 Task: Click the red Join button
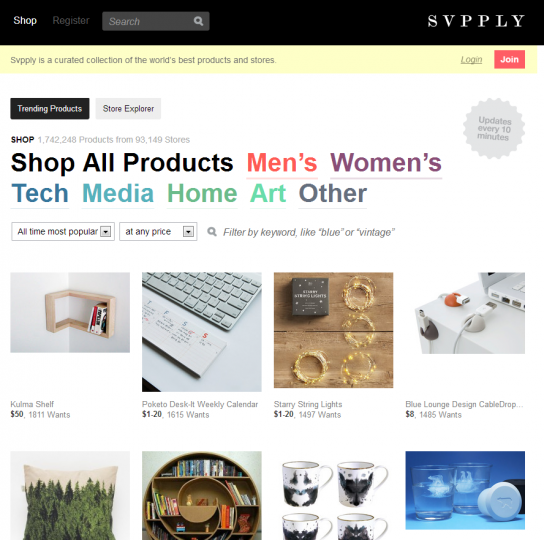(x=509, y=59)
